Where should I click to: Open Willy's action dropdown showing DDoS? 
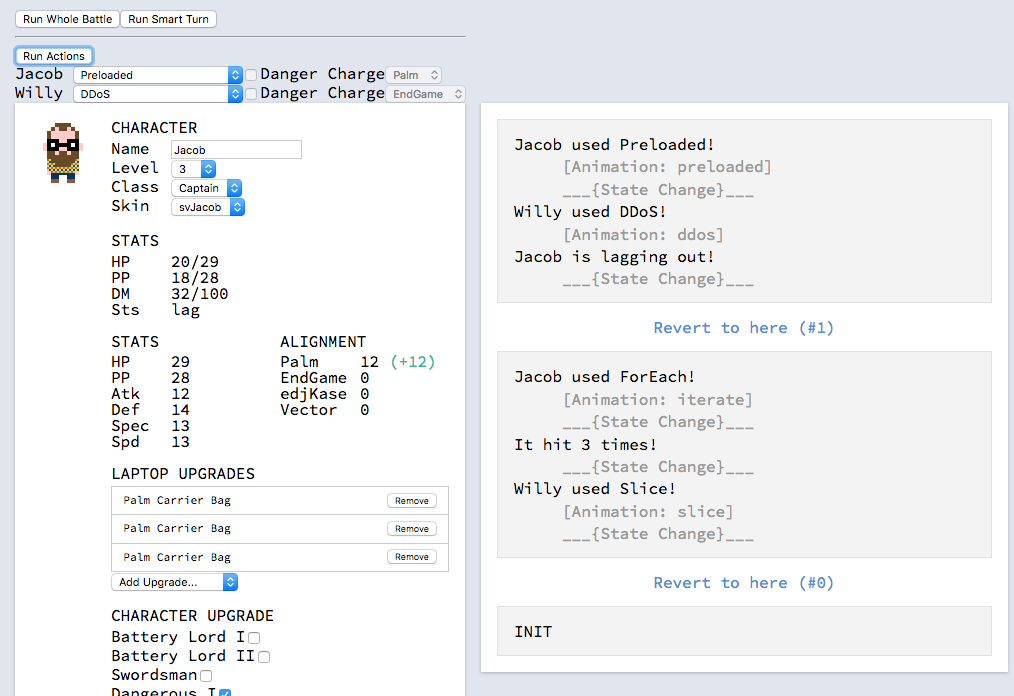pyautogui.click(x=158, y=94)
